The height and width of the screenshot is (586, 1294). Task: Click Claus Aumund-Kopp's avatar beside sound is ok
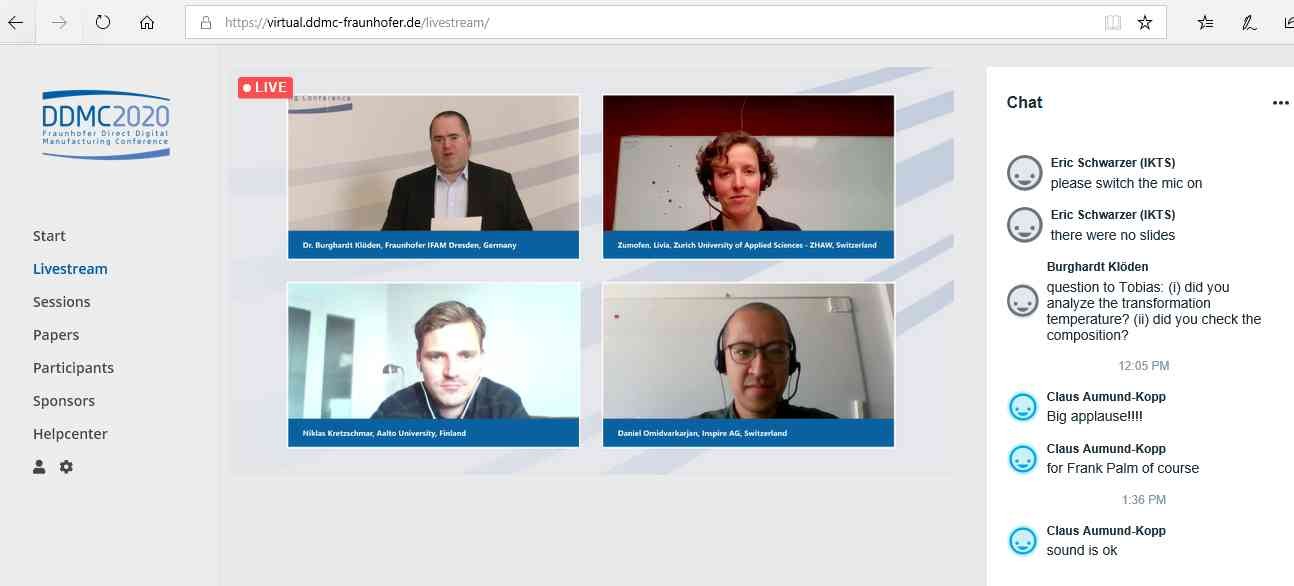pyautogui.click(x=1023, y=540)
